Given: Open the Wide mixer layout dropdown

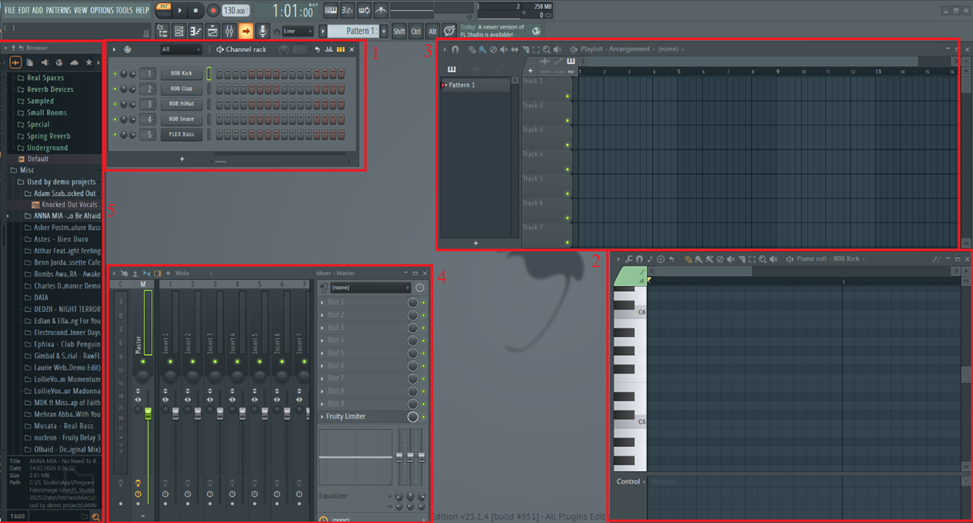Looking at the screenshot, I should pos(193,274).
